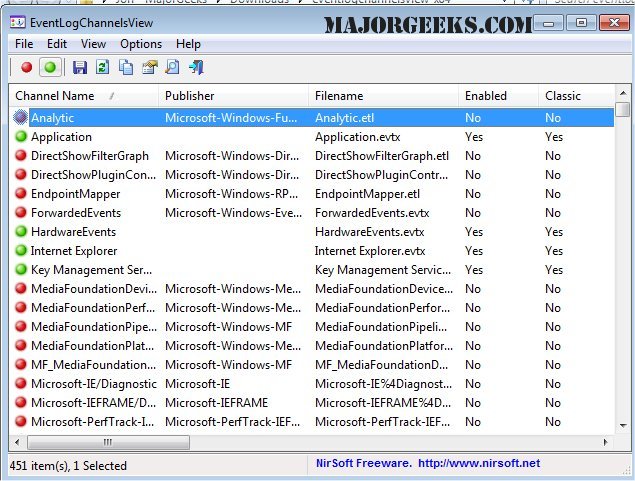The height and width of the screenshot is (481, 635).
Task: Click the green icon beside Internet Explorer
Action: 21,251
